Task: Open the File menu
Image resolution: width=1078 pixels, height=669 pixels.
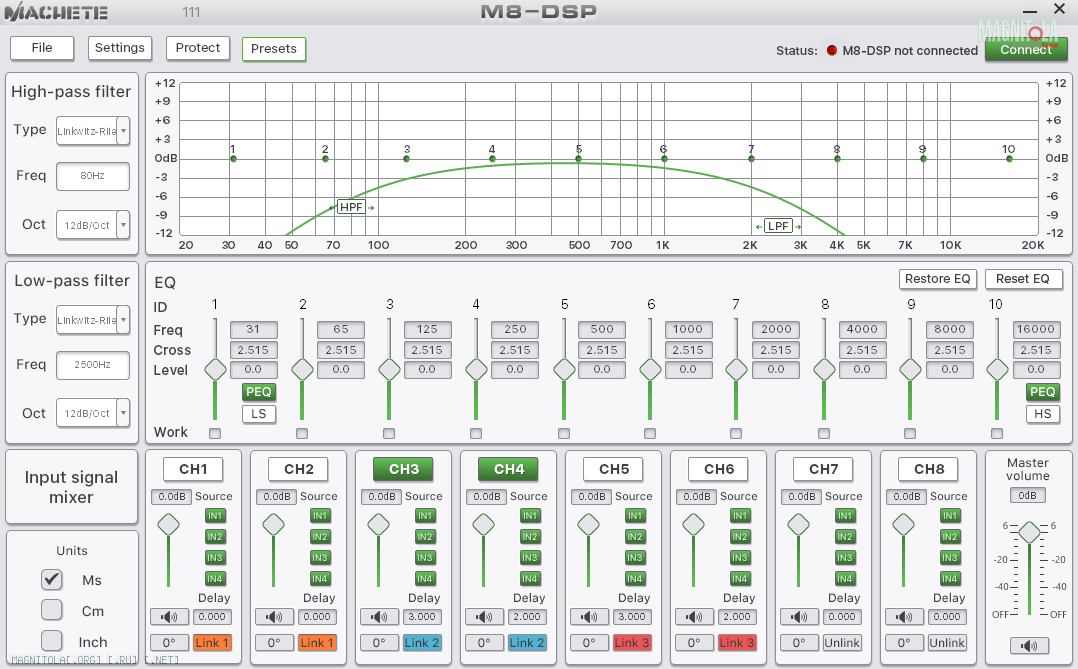Action: (42, 48)
